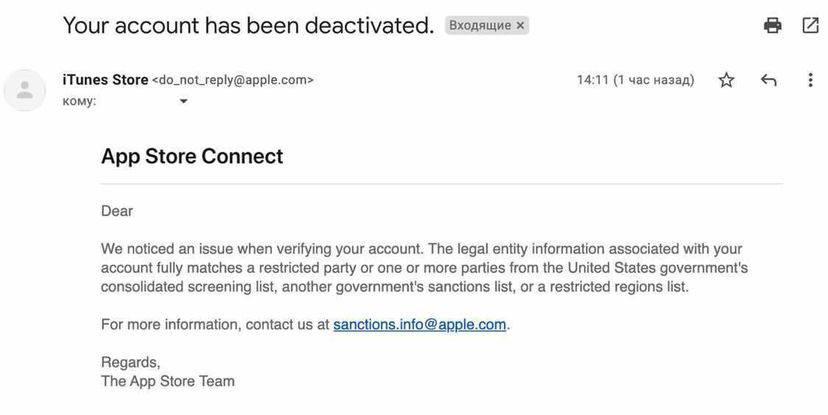Open the email in a new window

click(810, 26)
